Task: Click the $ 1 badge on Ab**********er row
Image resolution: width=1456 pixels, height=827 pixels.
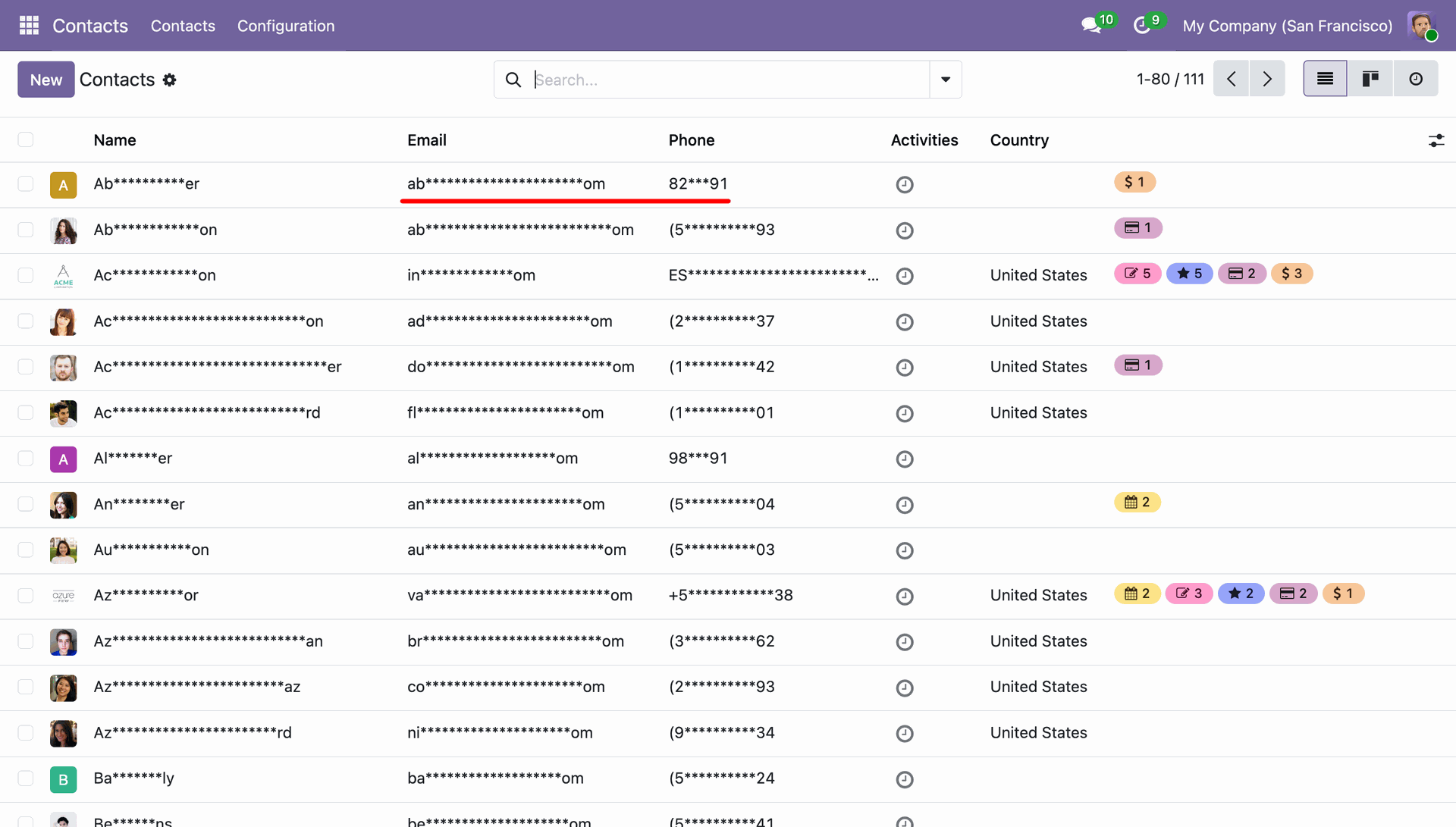Action: click(1134, 182)
